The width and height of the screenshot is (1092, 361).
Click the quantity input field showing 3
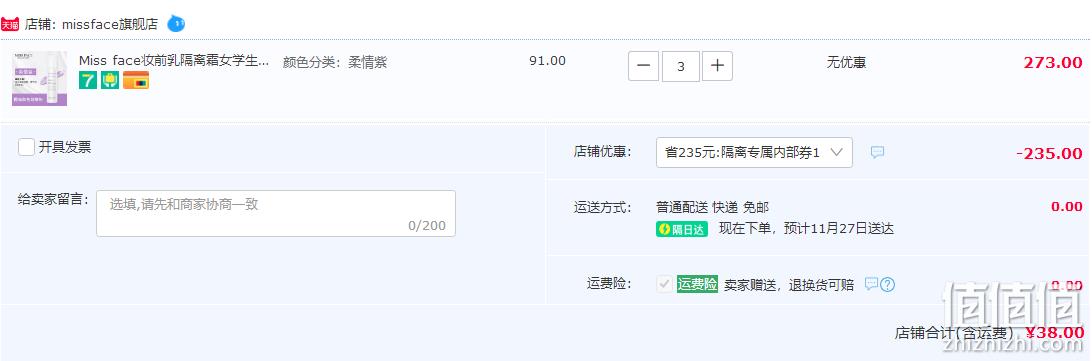pos(680,66)
